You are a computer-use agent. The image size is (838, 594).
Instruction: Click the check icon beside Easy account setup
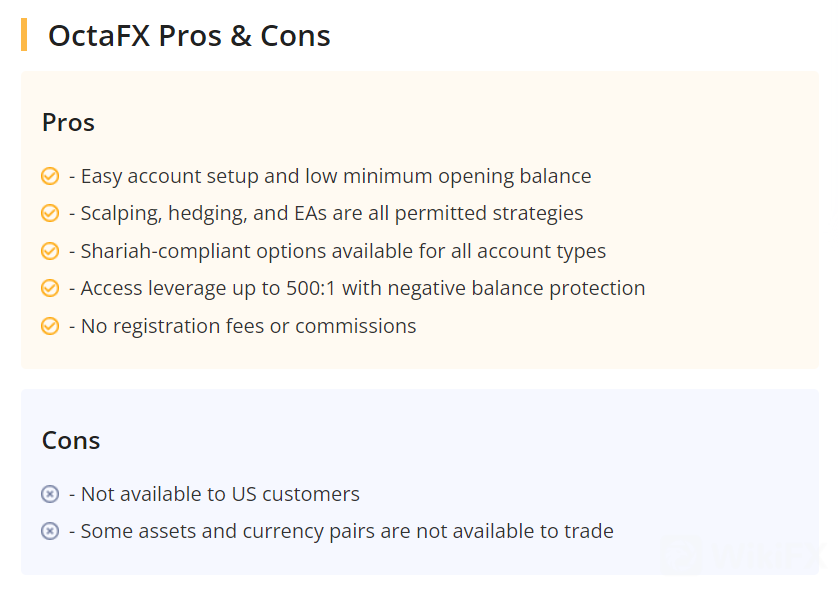(50, 177)
